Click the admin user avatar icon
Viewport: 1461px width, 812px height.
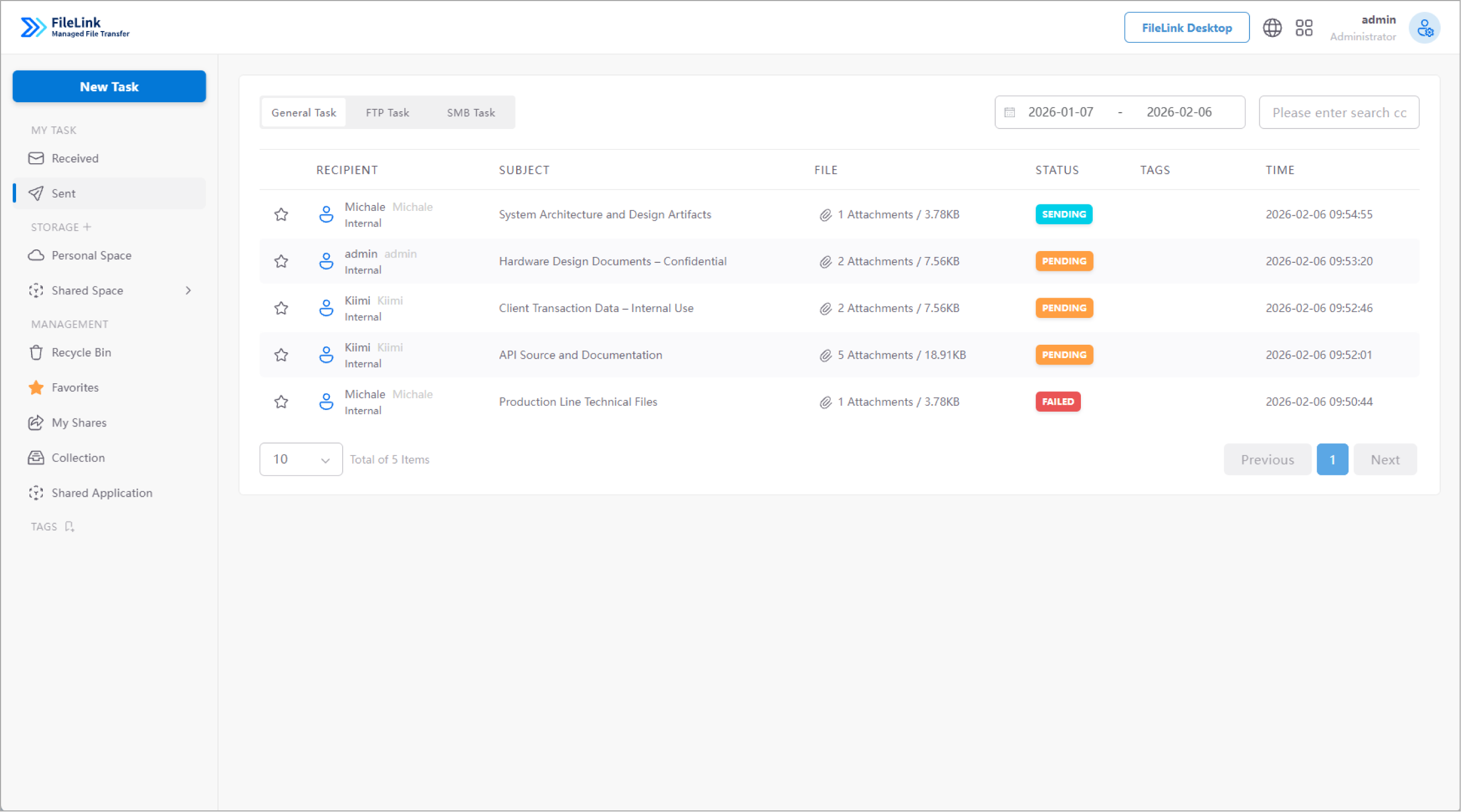pyautogui.click(x=1424, y=28)
